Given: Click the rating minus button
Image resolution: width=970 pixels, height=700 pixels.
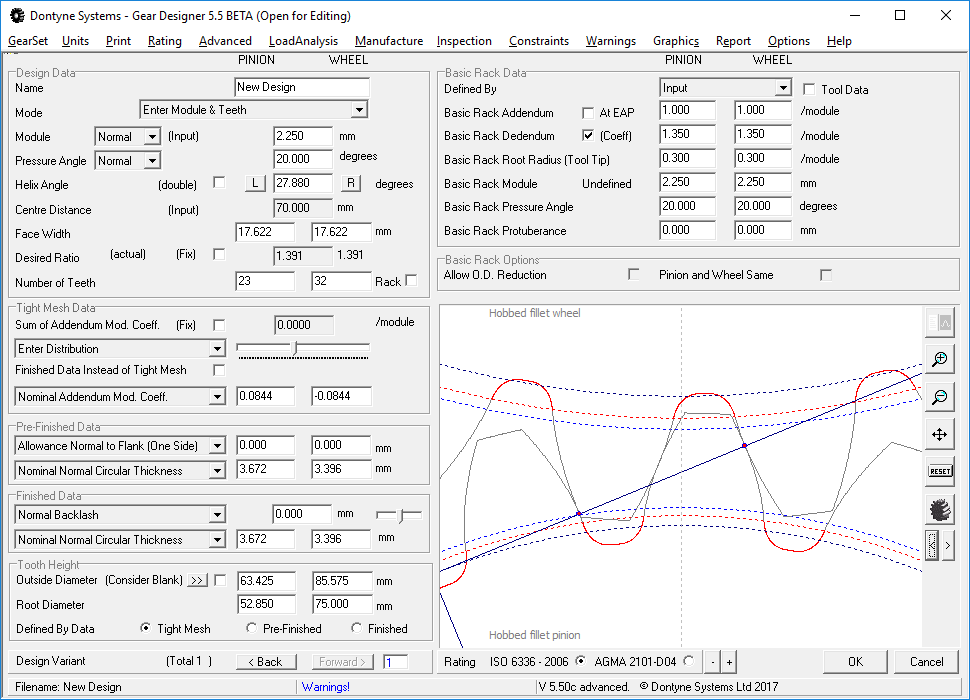Looking at the screenshot, I should click(713, 662).
